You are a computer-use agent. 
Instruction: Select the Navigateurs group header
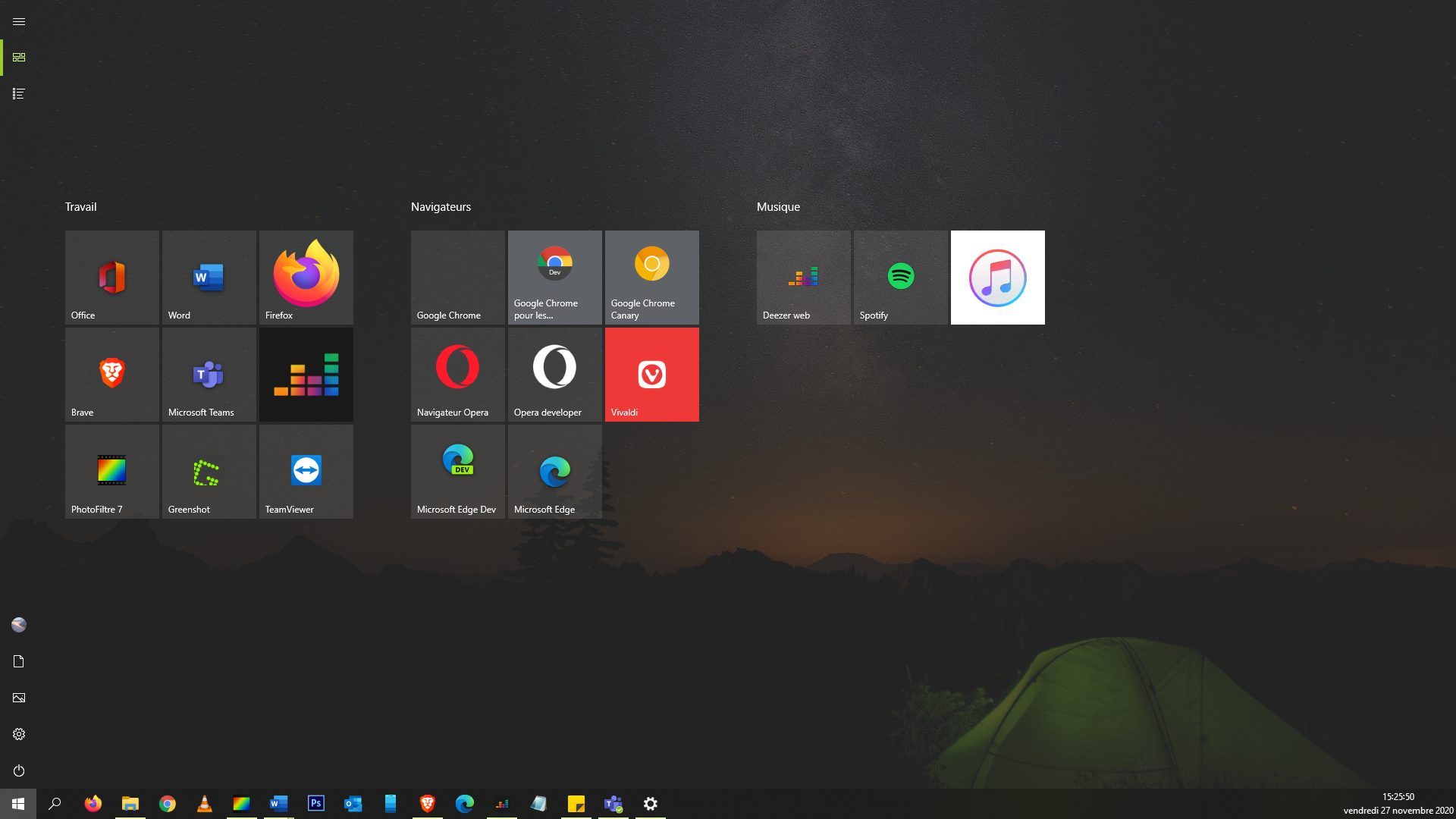click(441, 207)
